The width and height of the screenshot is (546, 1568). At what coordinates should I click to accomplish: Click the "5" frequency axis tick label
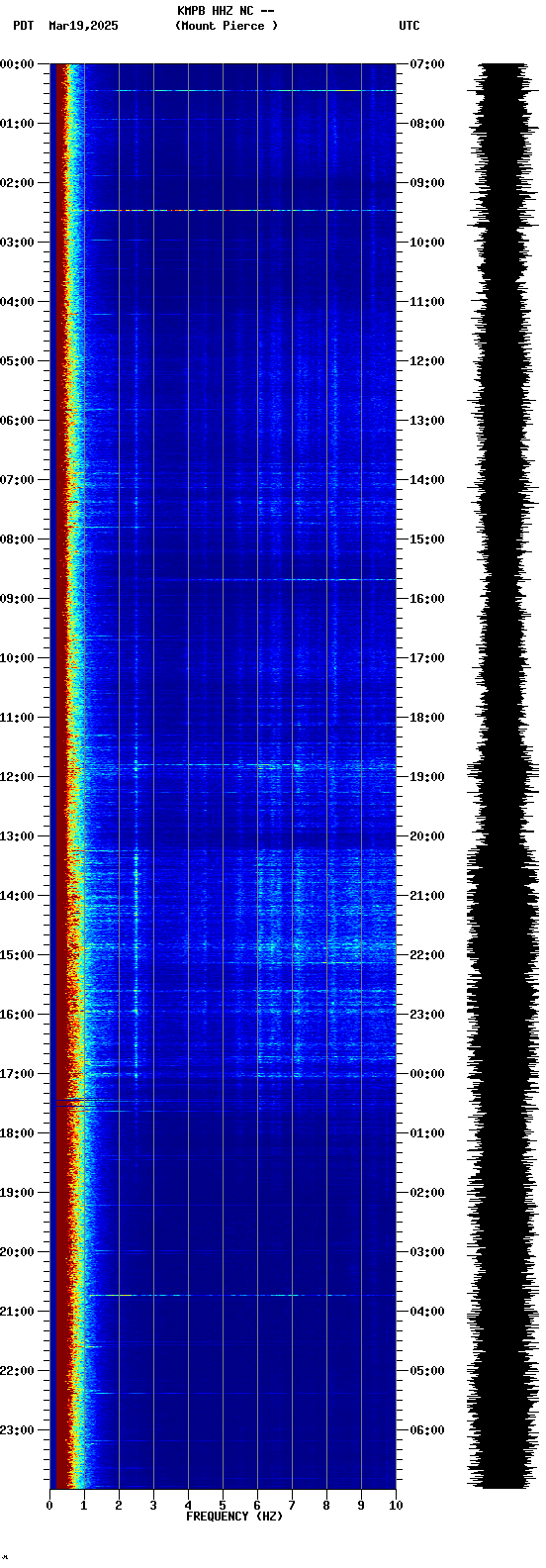tap(223, 1506)
